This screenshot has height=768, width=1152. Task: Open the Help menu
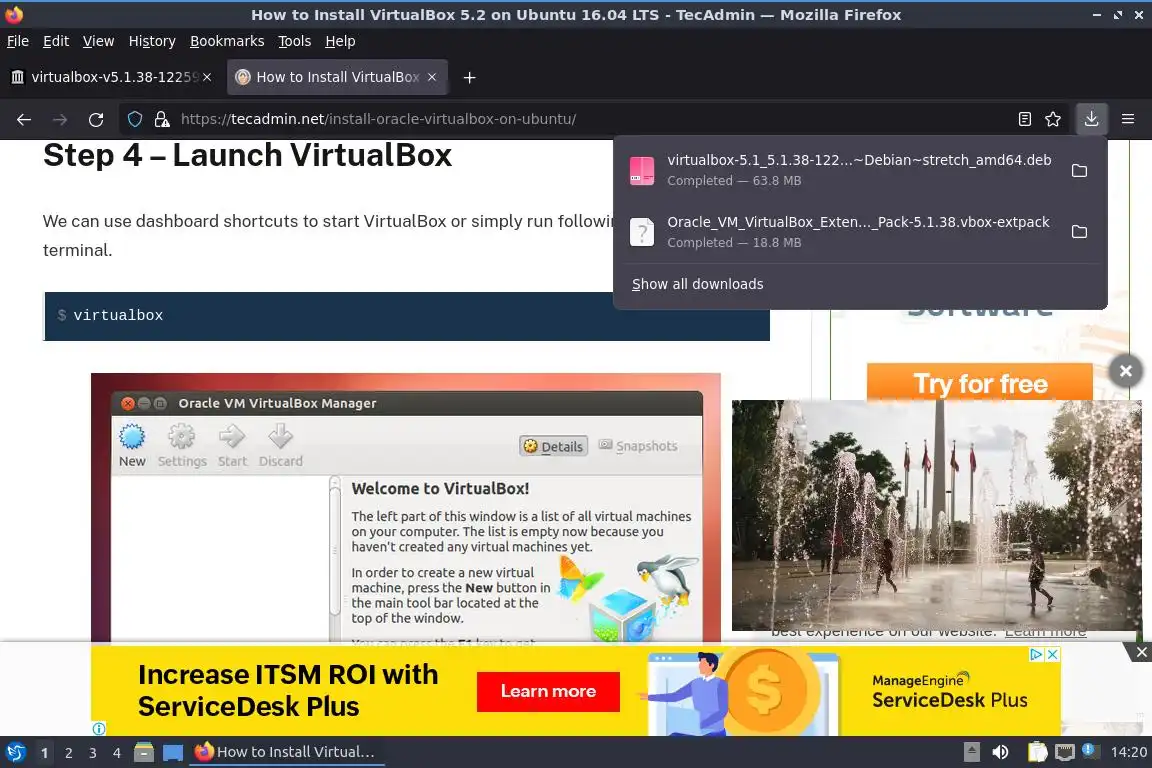tap(340, 41)
